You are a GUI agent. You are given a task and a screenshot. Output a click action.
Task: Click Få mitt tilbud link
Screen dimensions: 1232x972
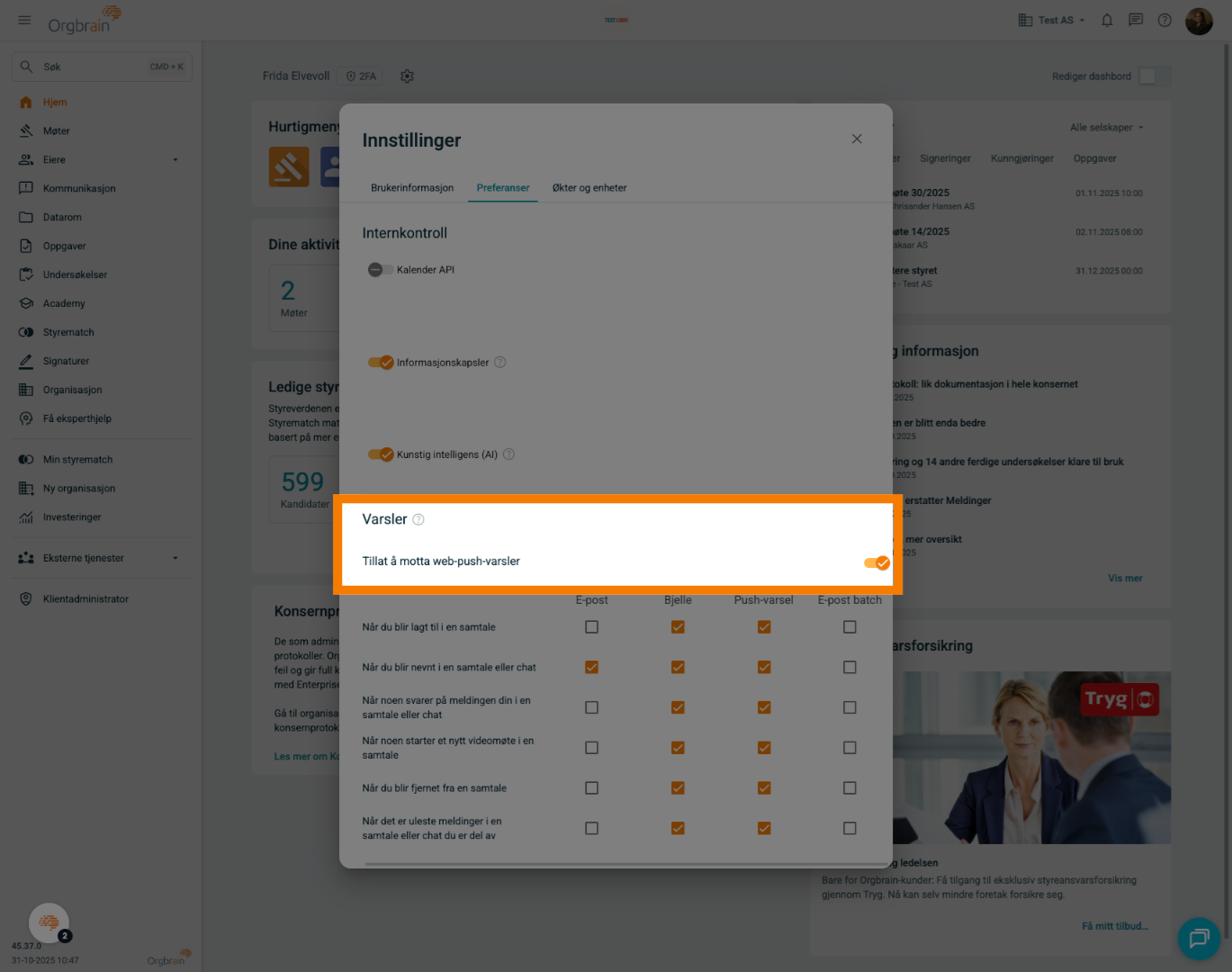pos(1115,926)
